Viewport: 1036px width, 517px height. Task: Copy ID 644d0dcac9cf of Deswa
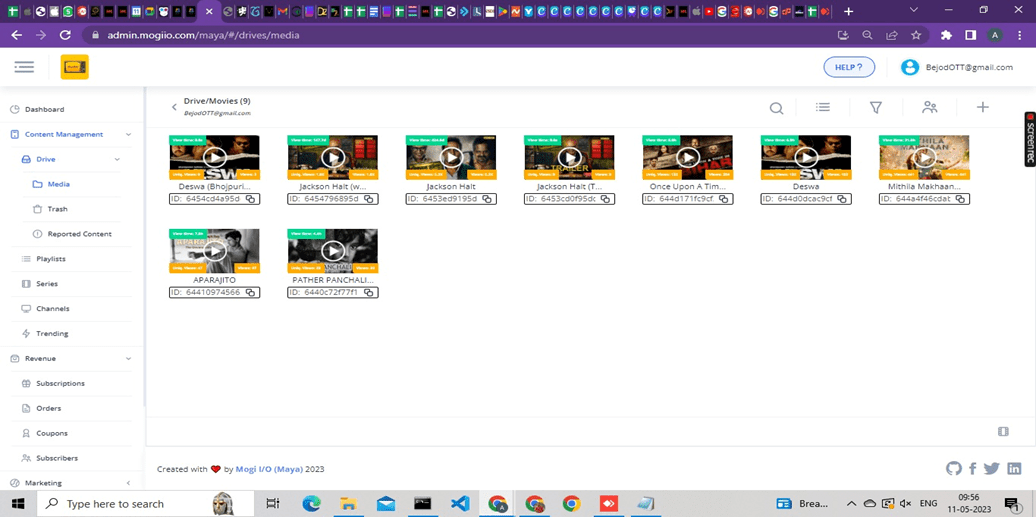pyautogui.click(x=842, y=198)
